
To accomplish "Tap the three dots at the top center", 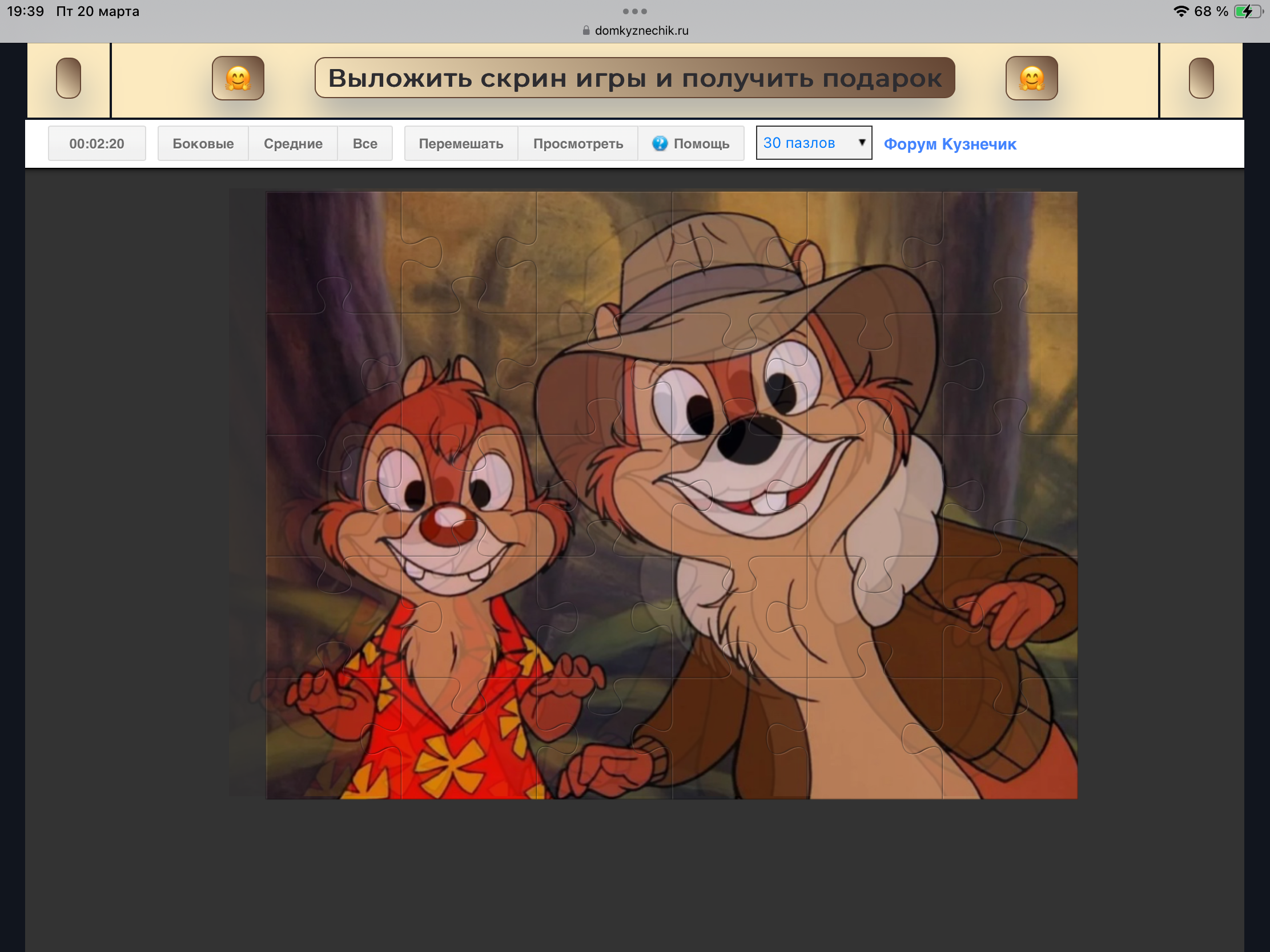I will tap(634, 11).
